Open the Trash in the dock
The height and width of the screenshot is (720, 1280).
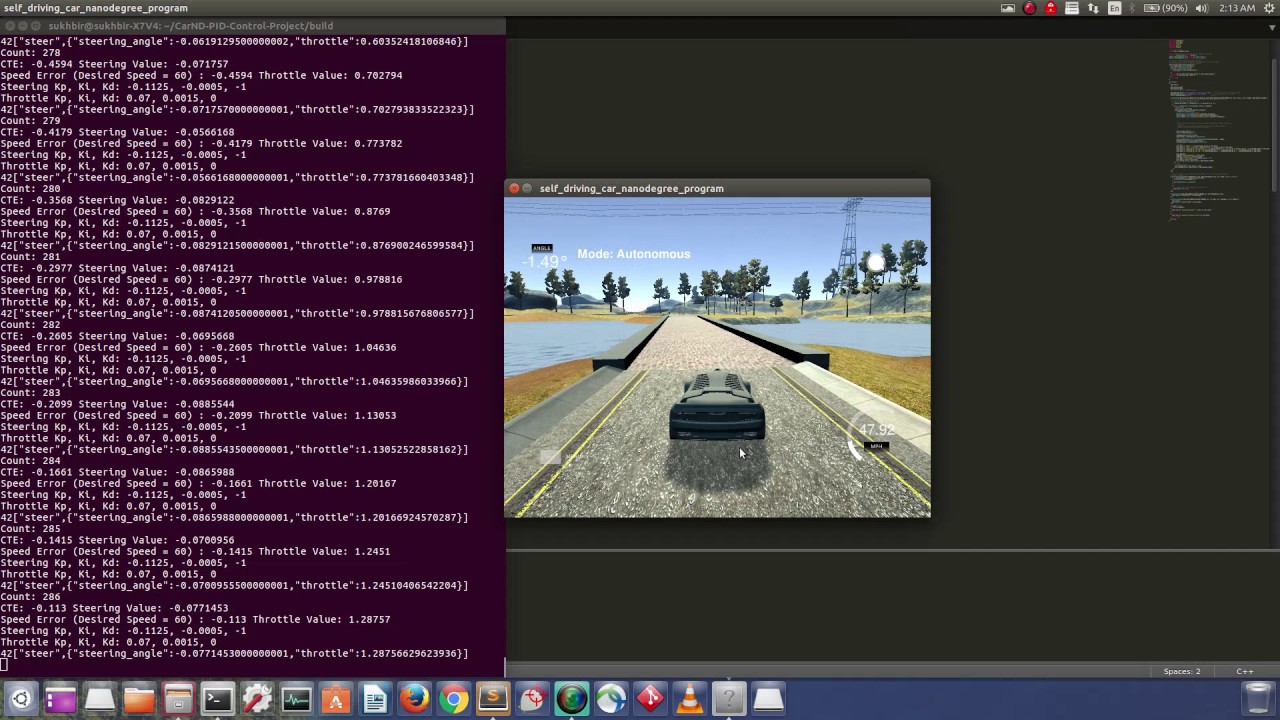pyautogui.click(x=1259, y=699)
